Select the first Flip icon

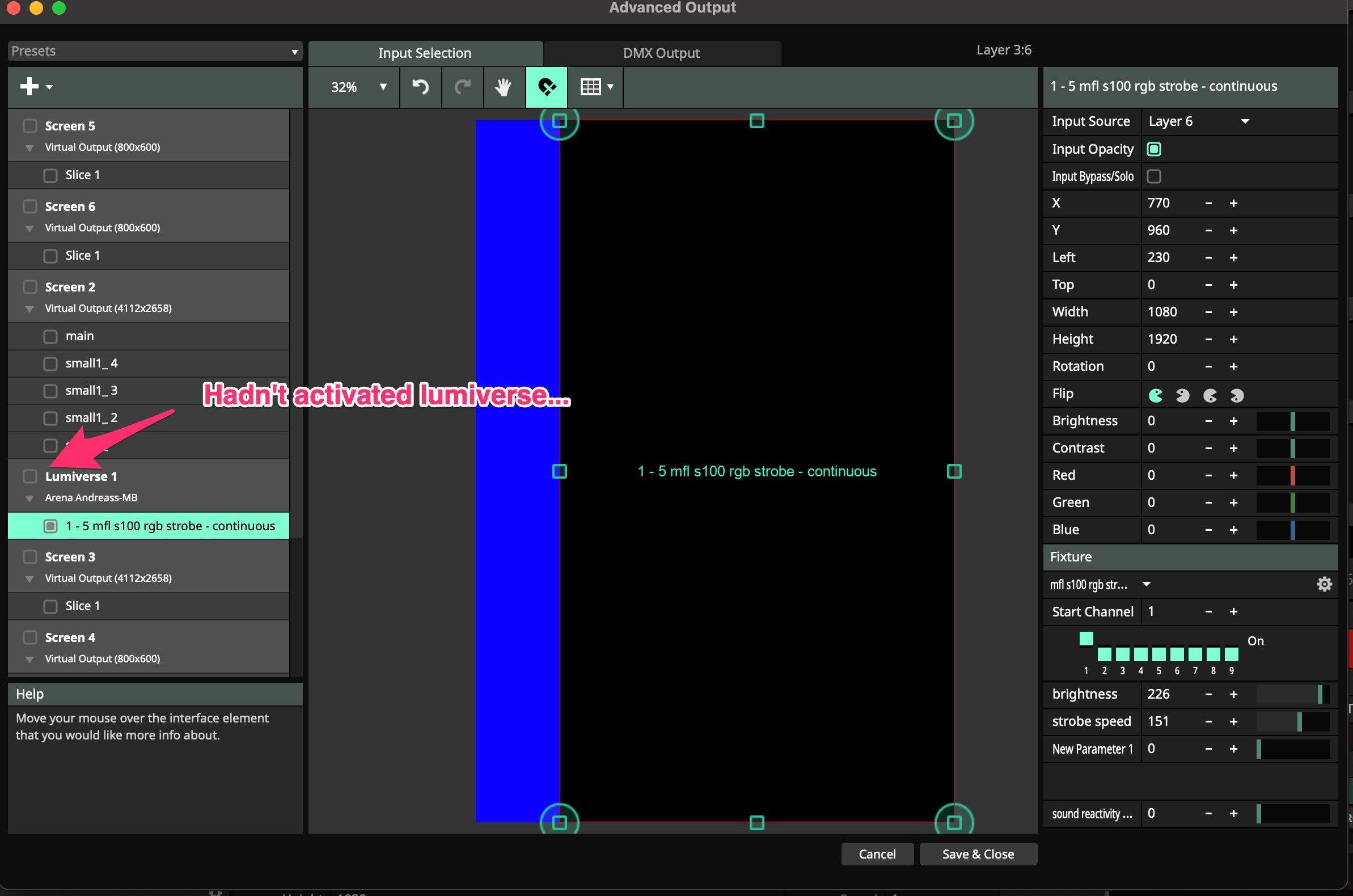point(1155,395)
